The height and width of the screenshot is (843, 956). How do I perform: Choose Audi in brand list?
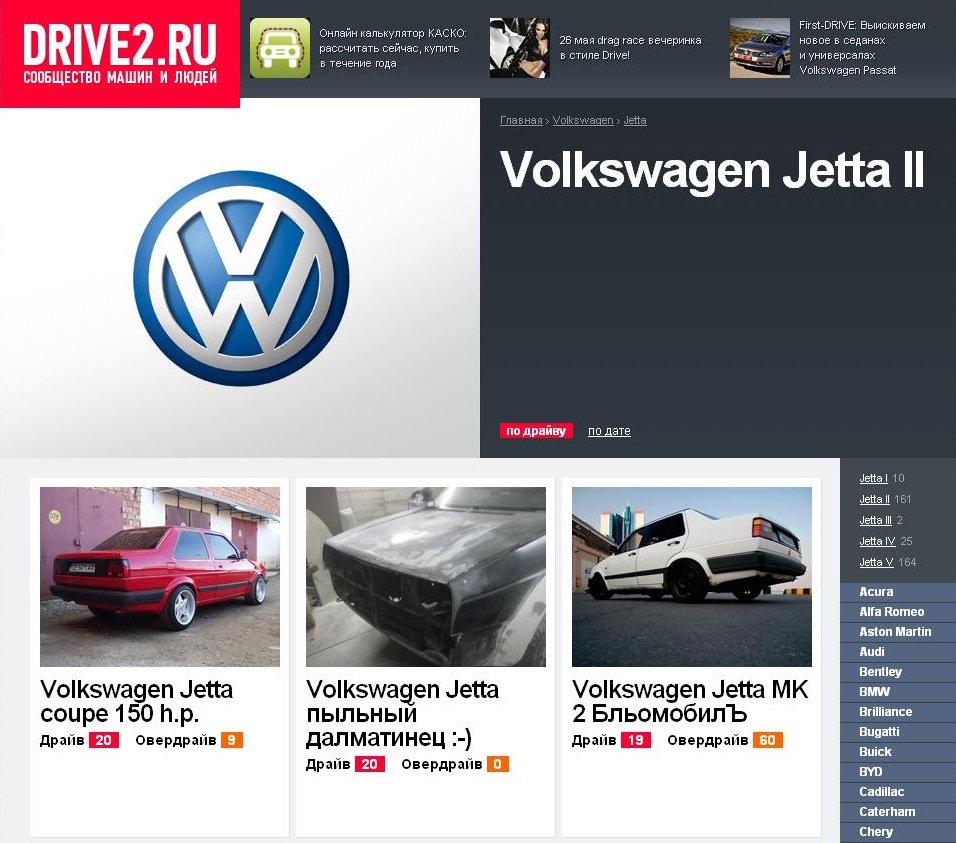(x=898, y=652)
